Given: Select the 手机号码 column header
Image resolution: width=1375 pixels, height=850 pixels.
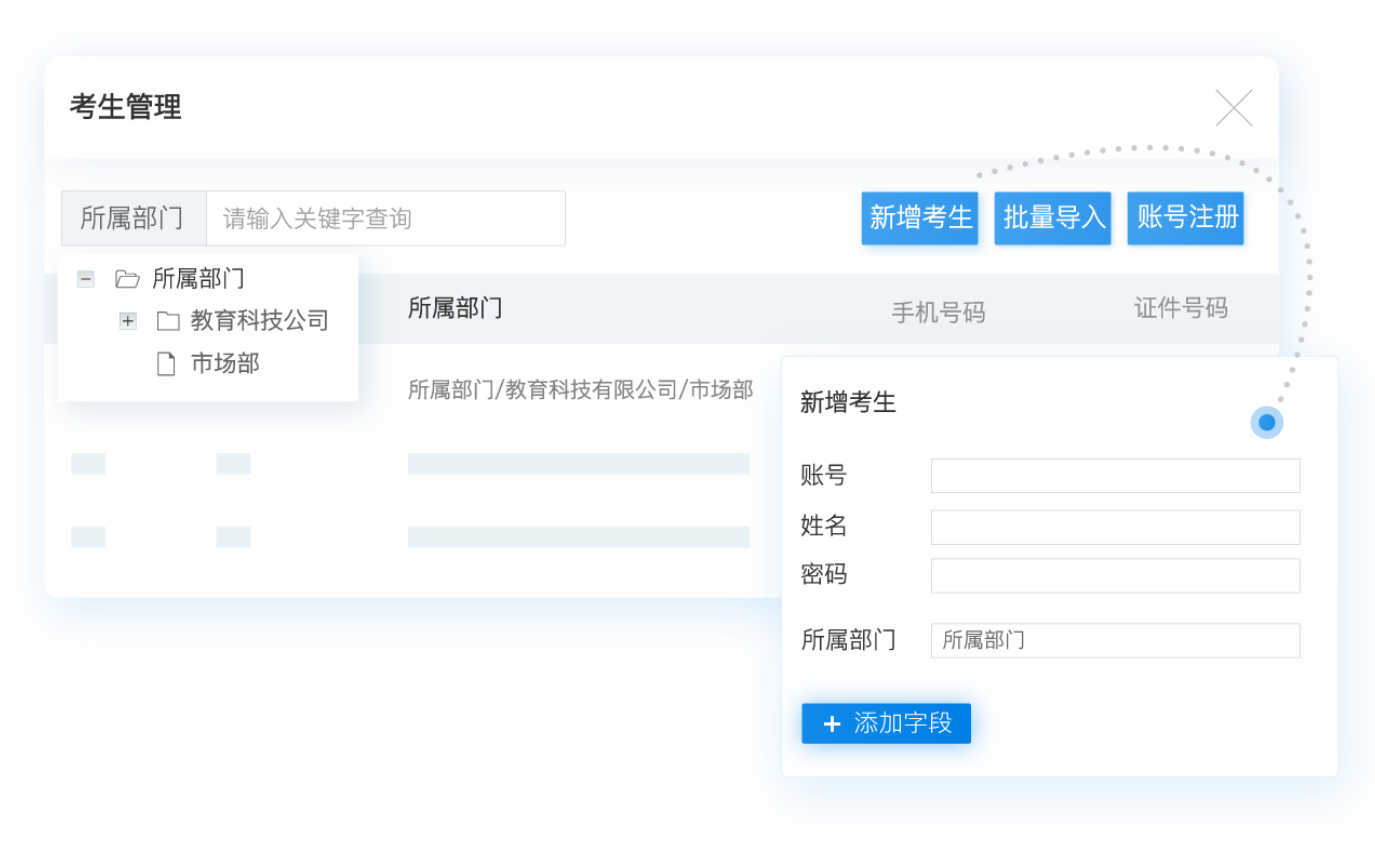Looking at the screenshot, I should (x=938, y=313).
